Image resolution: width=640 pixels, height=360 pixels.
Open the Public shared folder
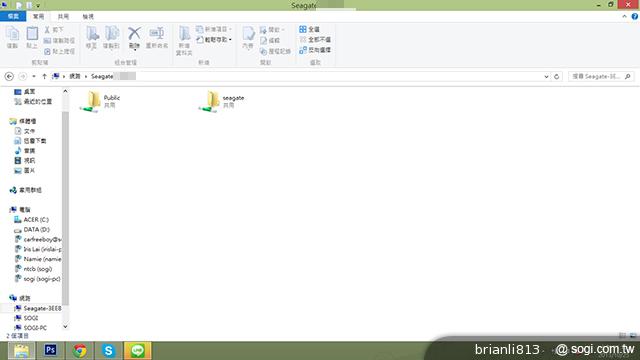(100, 101)
